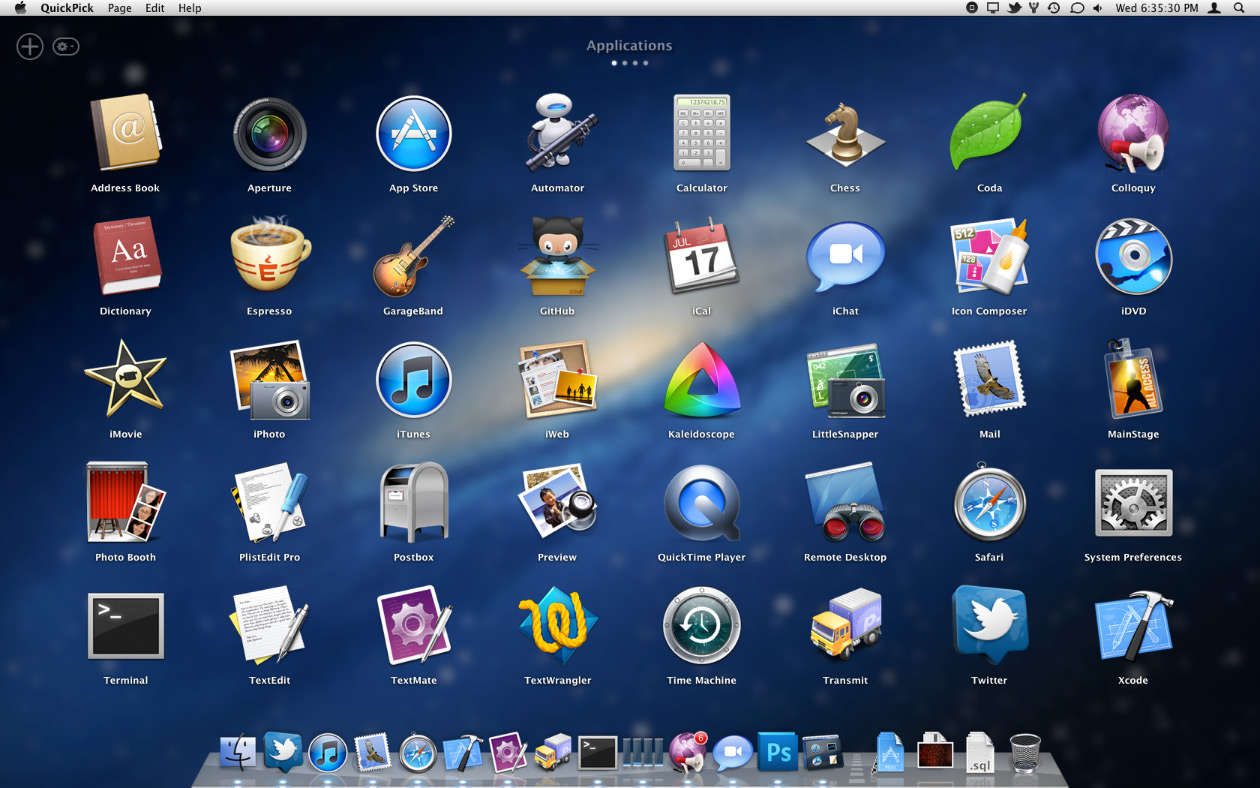
Task: Jump to the last page dot
Action: point(645,63)
